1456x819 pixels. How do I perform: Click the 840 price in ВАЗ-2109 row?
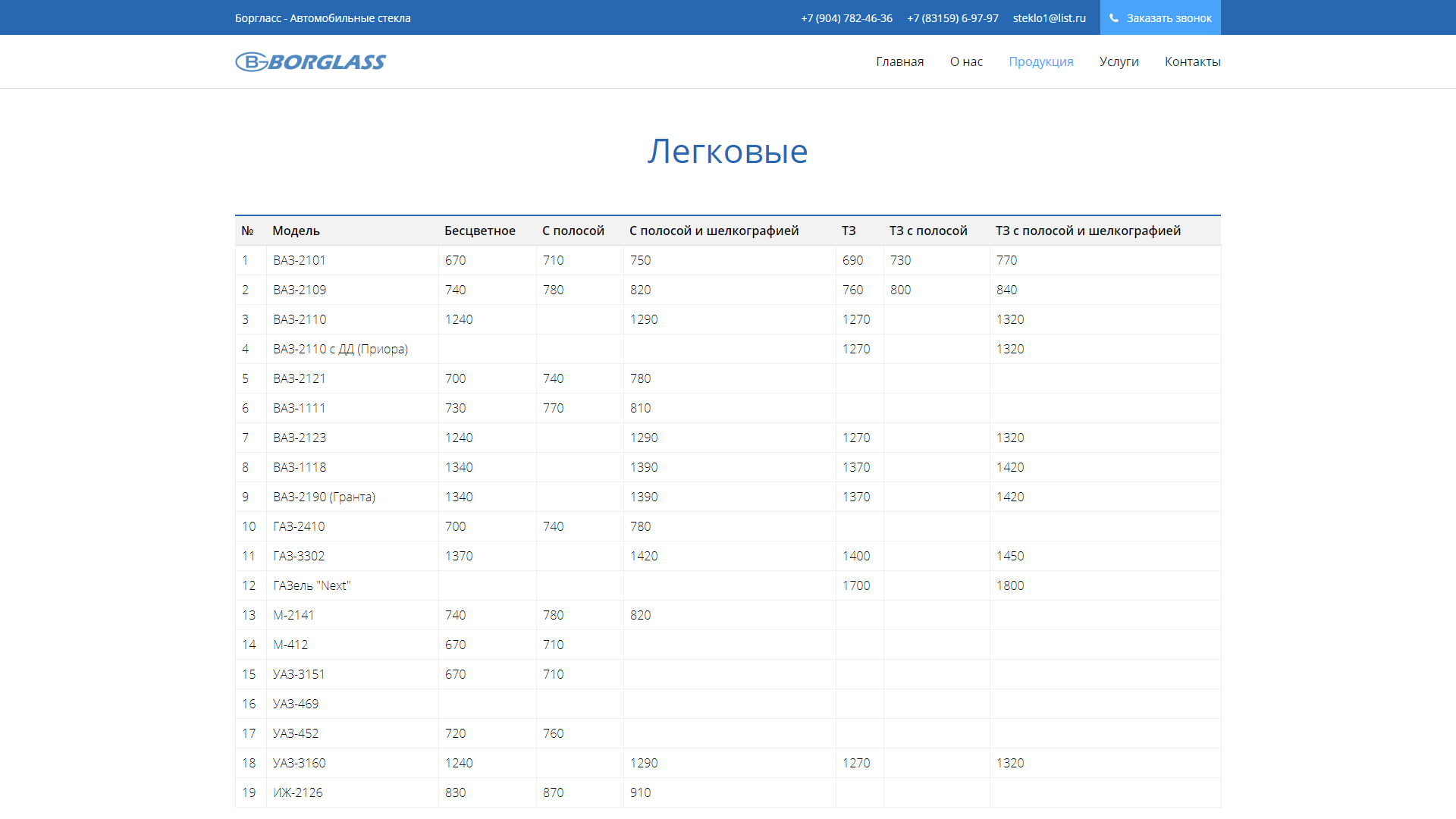pyautogui.click(x=1006, y=290)
